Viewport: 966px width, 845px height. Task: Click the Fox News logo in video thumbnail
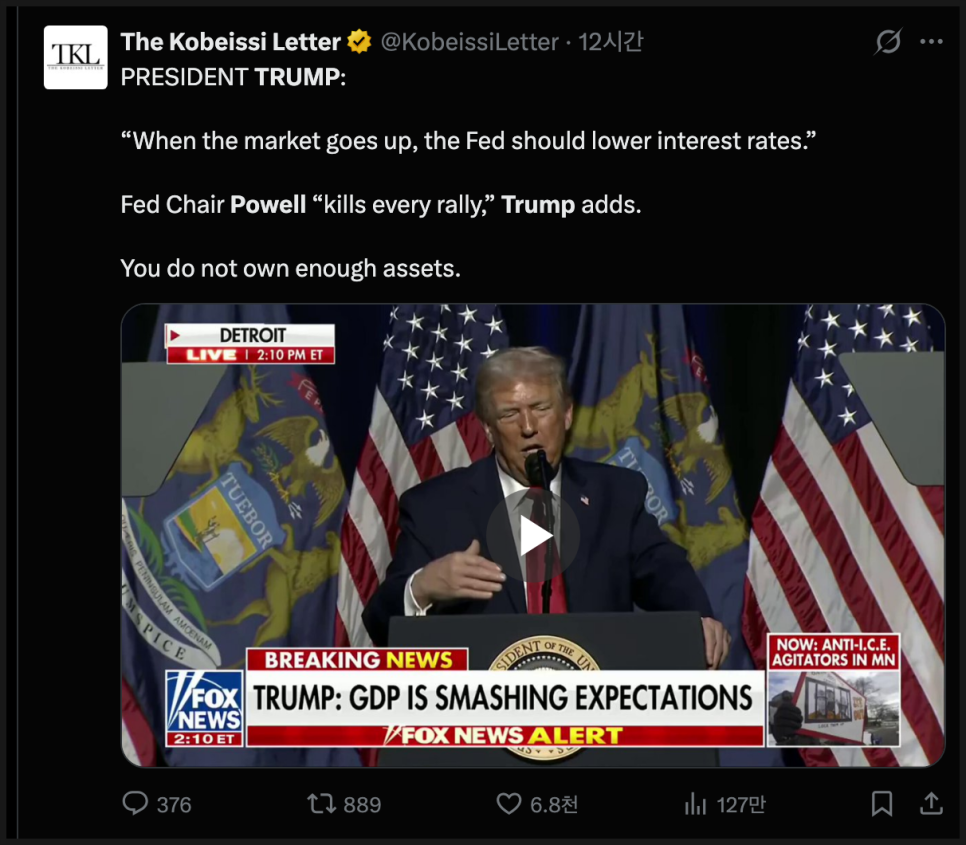point(204,708)
